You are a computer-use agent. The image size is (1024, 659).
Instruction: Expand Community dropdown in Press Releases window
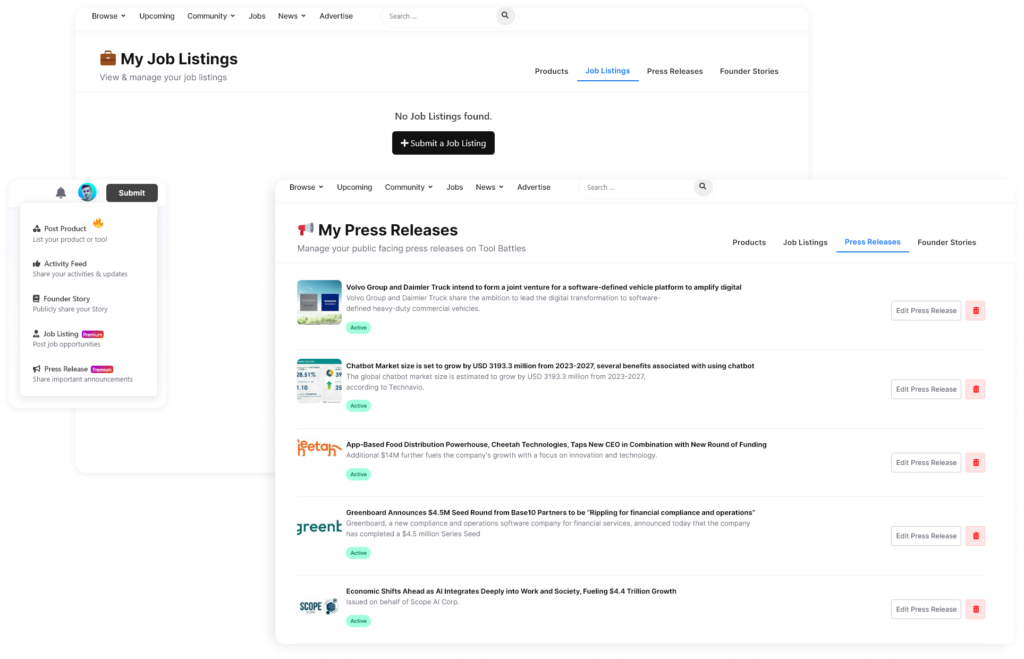click(x=409, y=187)
